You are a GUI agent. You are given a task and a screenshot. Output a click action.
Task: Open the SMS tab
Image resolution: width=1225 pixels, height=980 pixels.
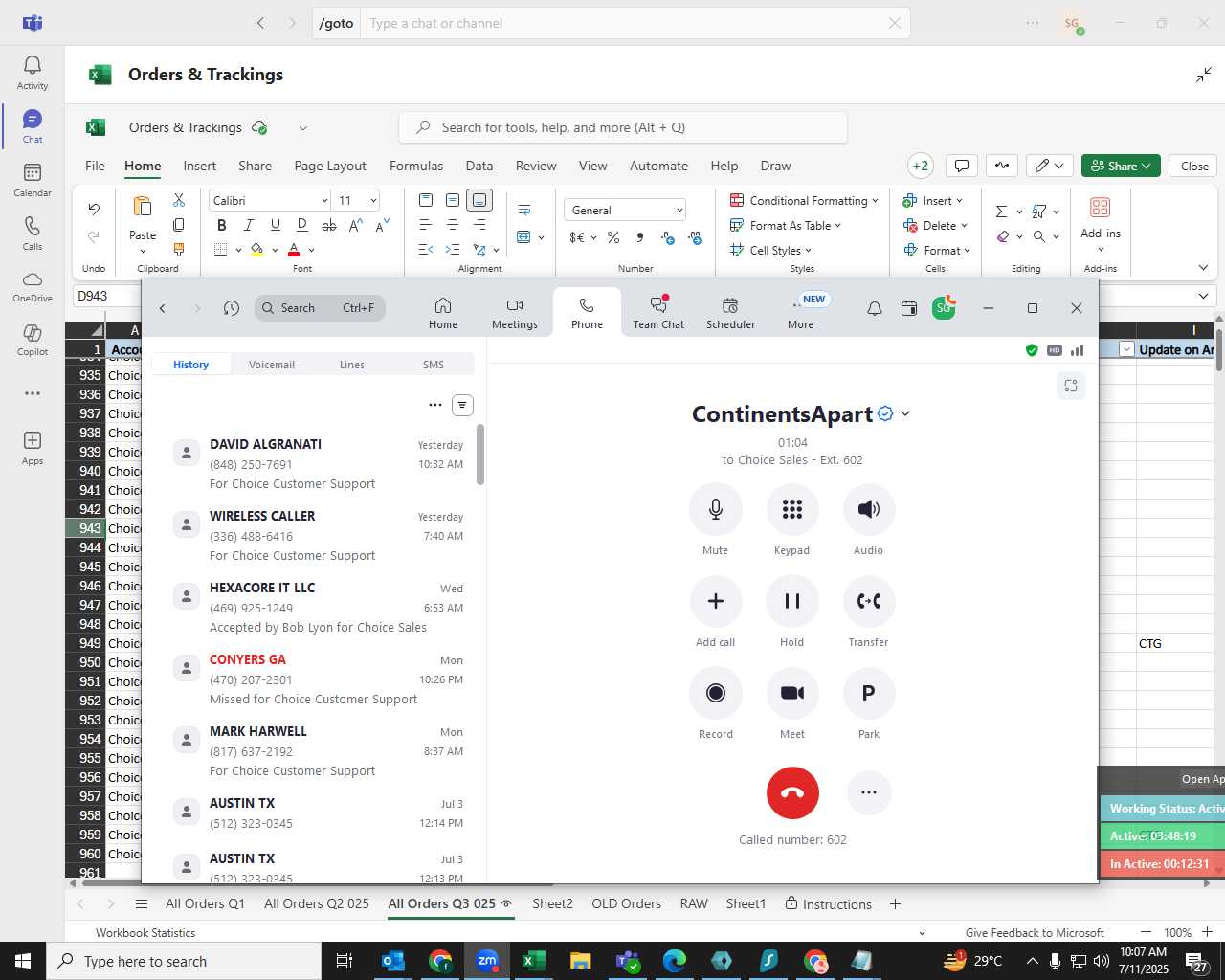434,365
